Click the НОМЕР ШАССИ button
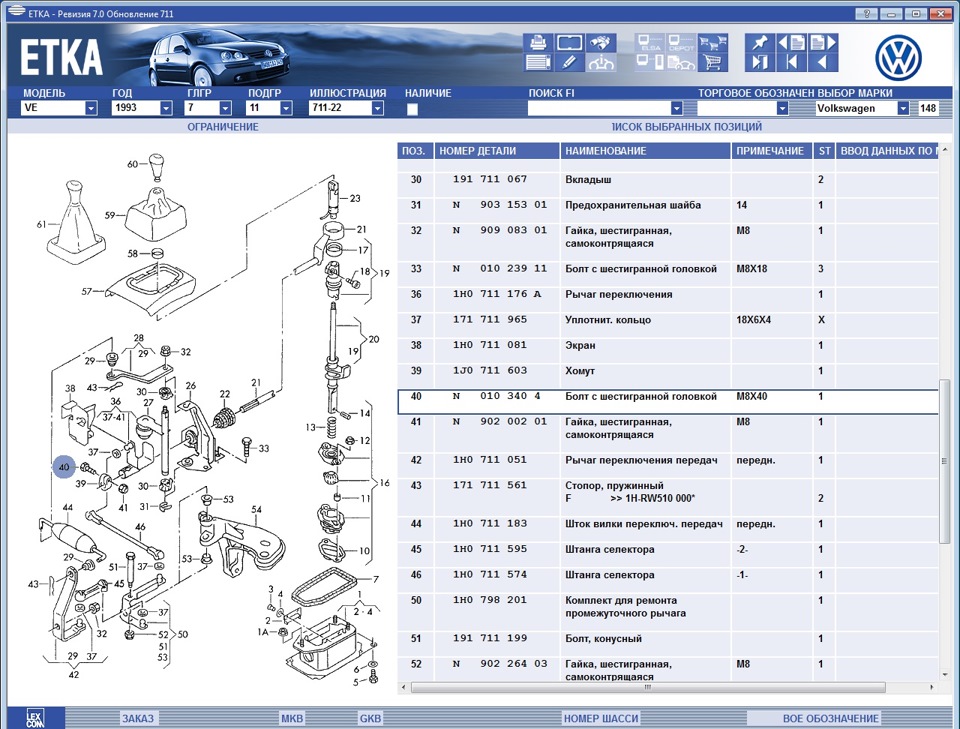This screenshot has width=960, height=729. pos(601,718)
